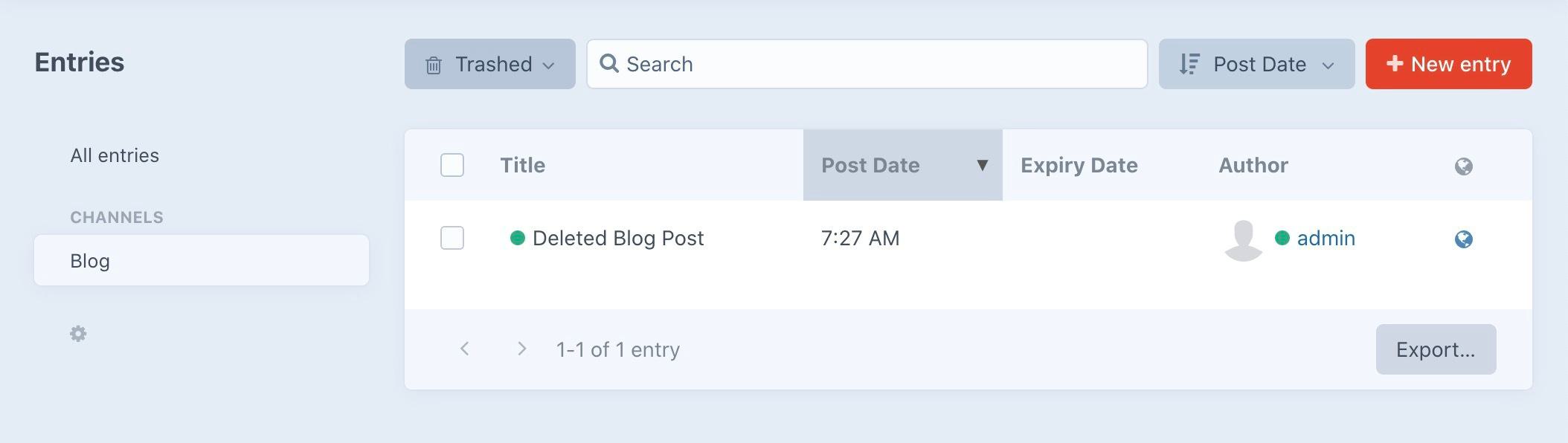Click the admin user avatar
1568x443 pixels.
[x=1243, y=239]
